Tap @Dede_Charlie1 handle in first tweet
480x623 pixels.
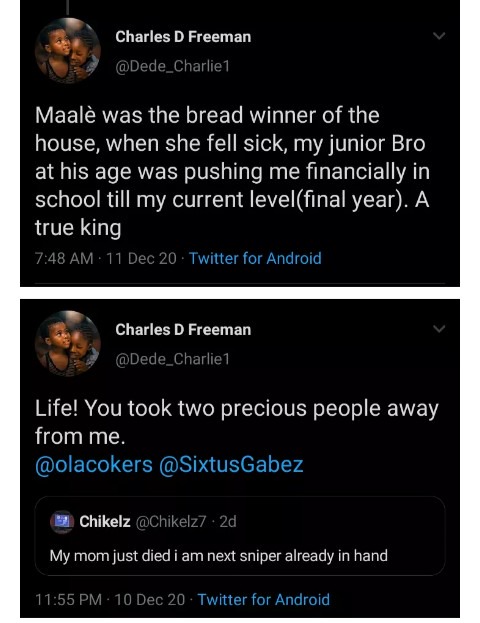point(172,66)
